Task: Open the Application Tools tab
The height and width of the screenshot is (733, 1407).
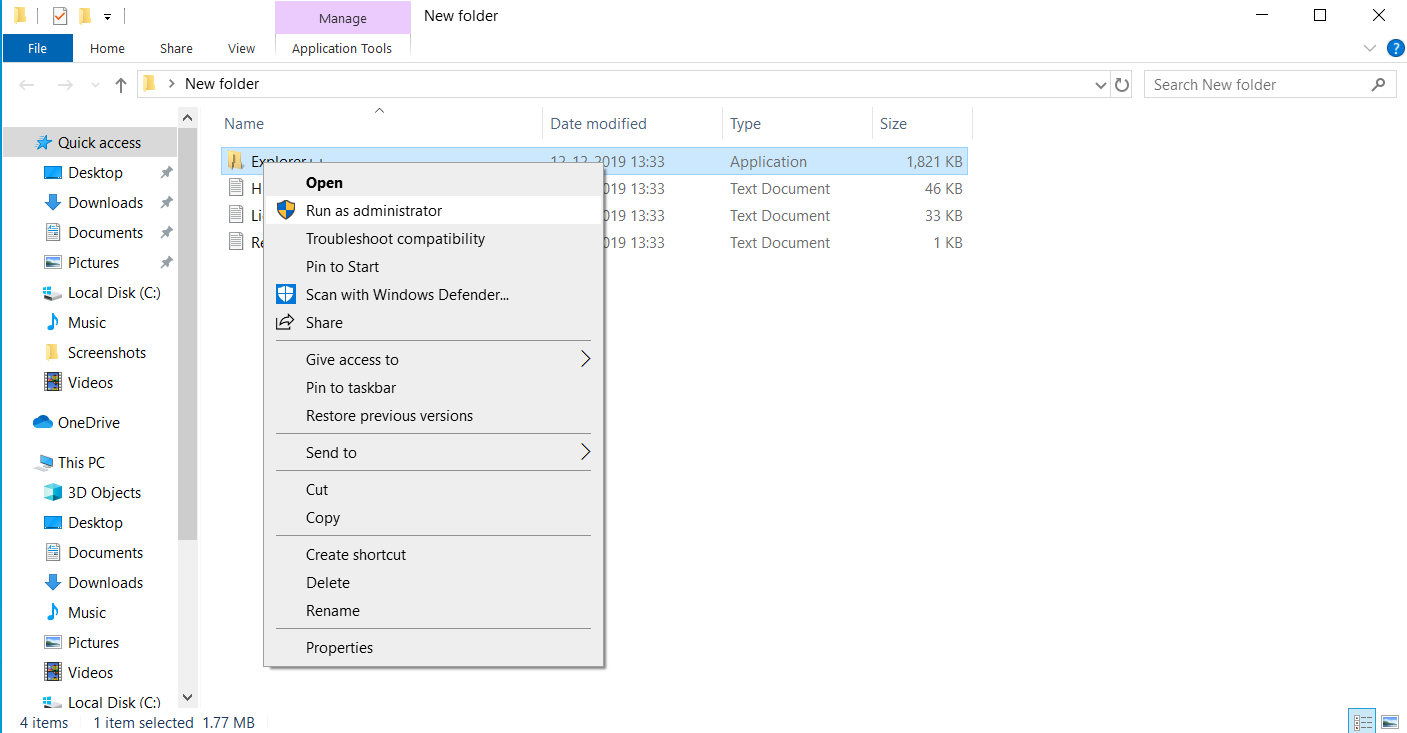Action: [x=342, y=48]
